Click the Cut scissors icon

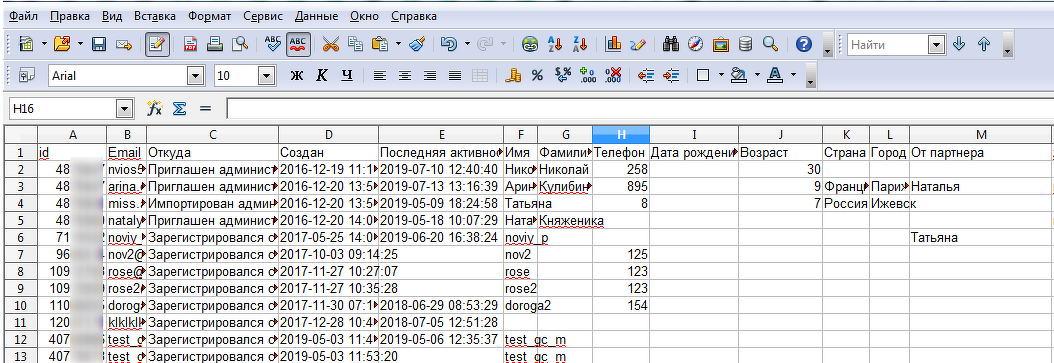(331, 44)
